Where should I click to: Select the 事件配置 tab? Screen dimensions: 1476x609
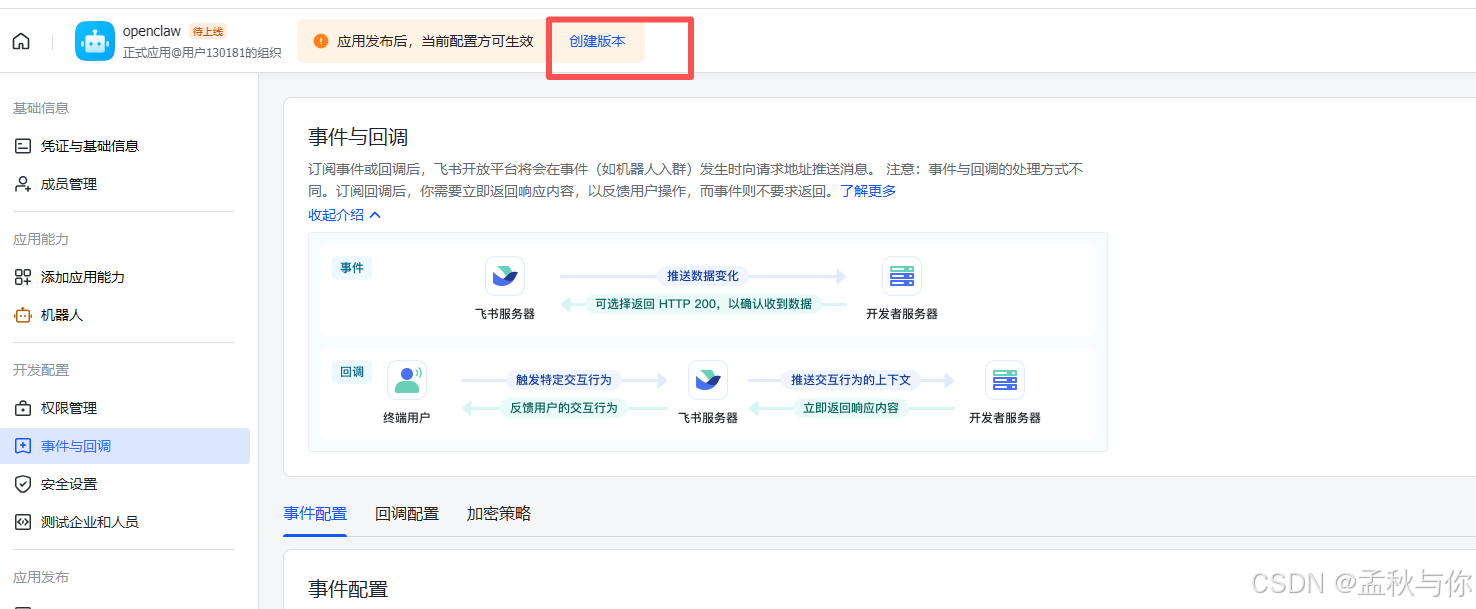(x=315, y=513)
